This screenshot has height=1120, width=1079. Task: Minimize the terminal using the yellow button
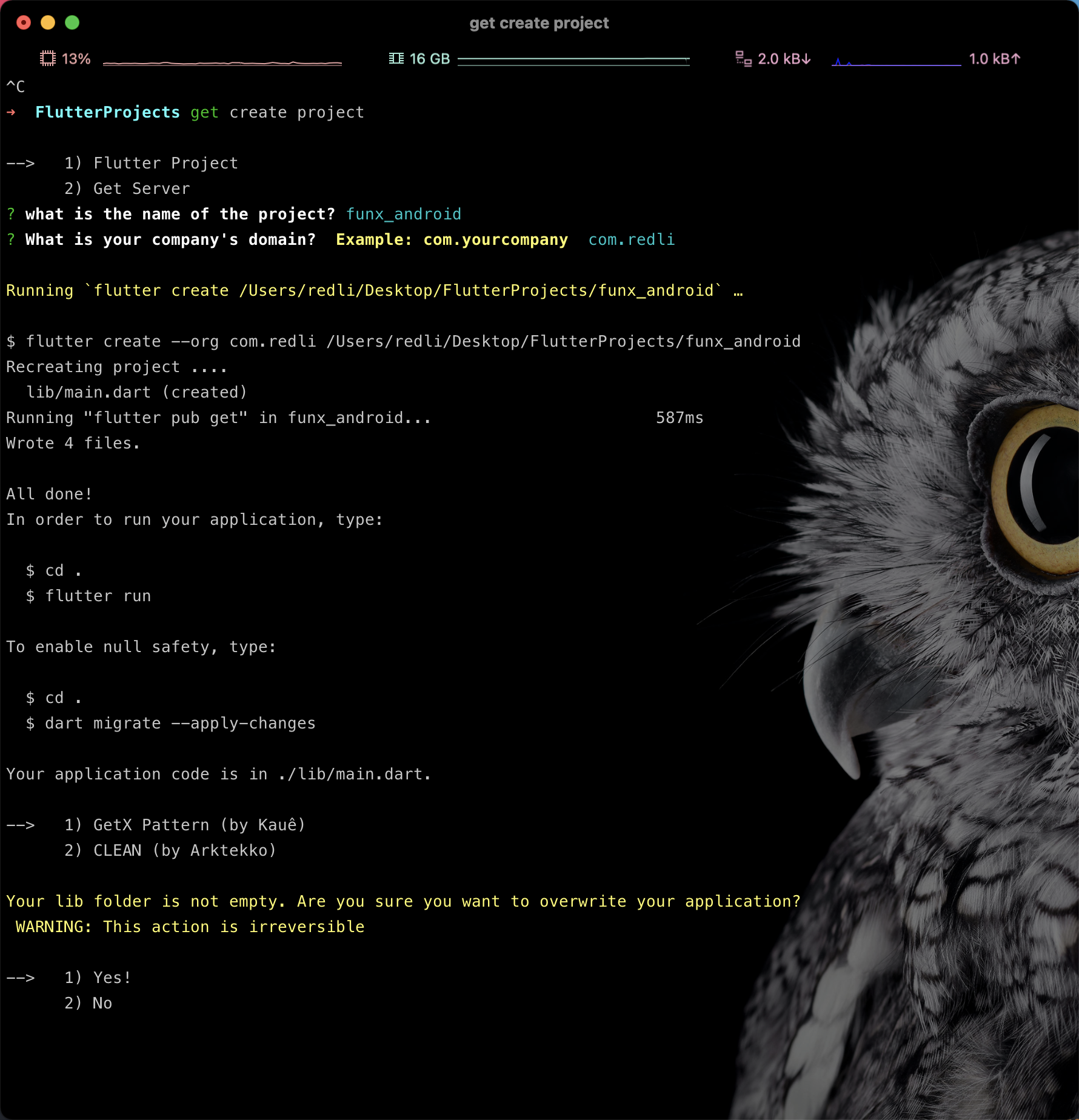48,23
